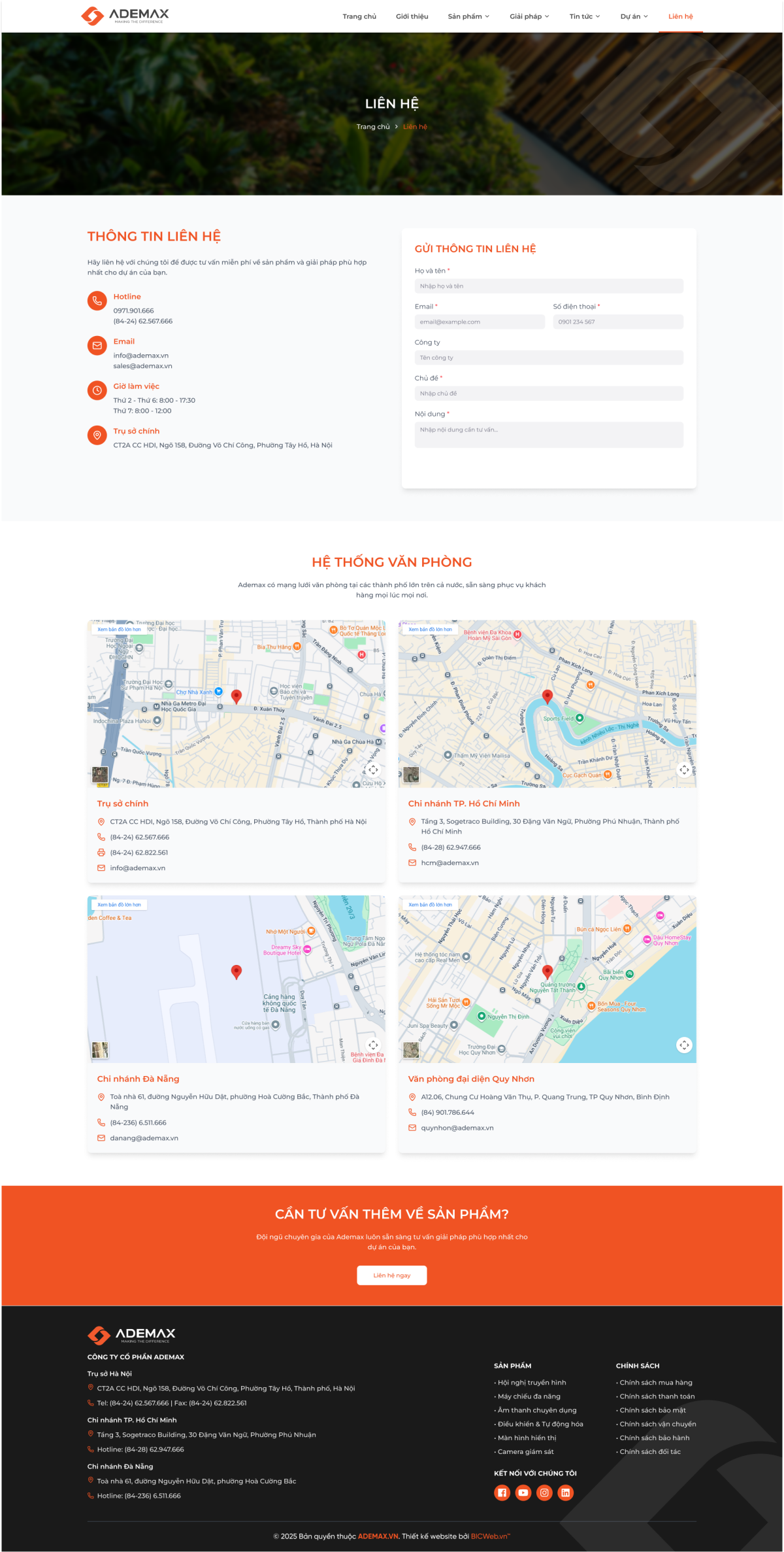The image size is (784, 1552).
Task: Click the orange Email envelope icon
Action: (97, 345)
